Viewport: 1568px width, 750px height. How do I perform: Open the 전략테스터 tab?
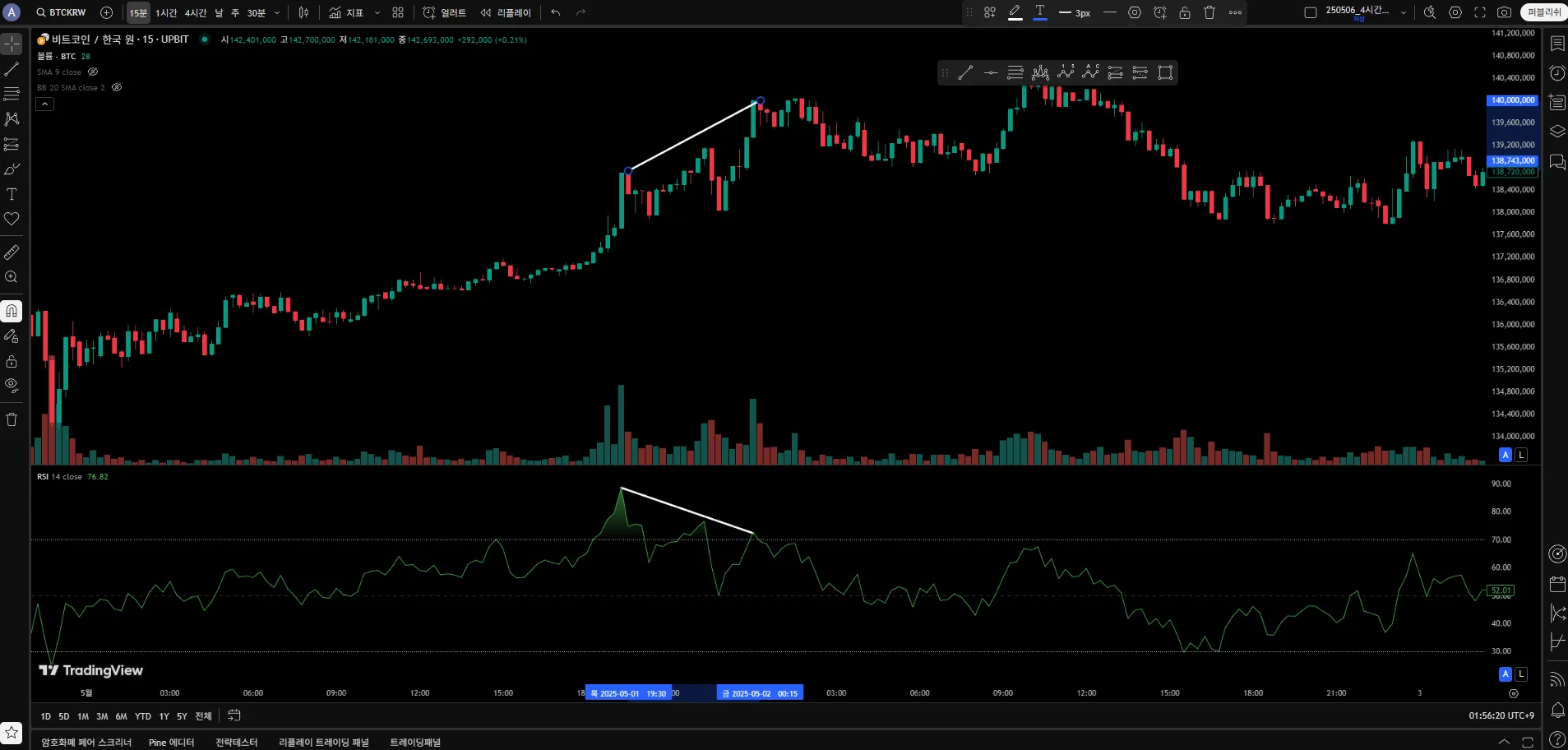pyautogui.click(x=237, y=743)
